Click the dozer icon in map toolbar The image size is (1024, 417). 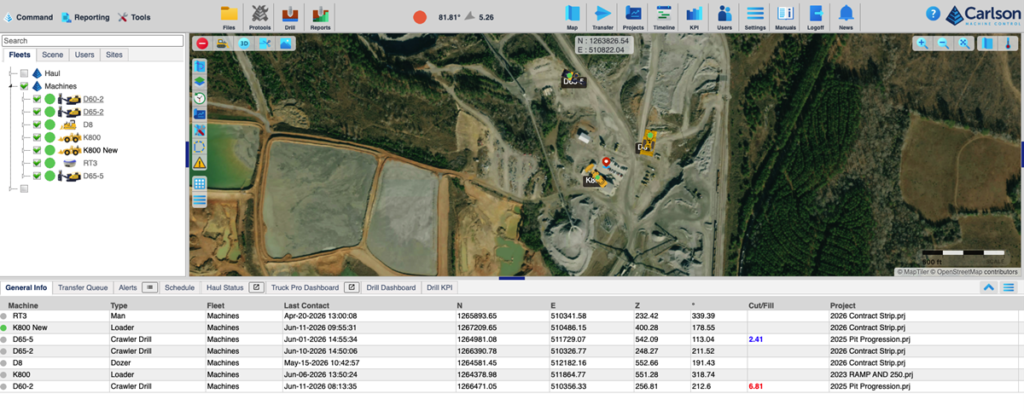click(x=223, y=44)
